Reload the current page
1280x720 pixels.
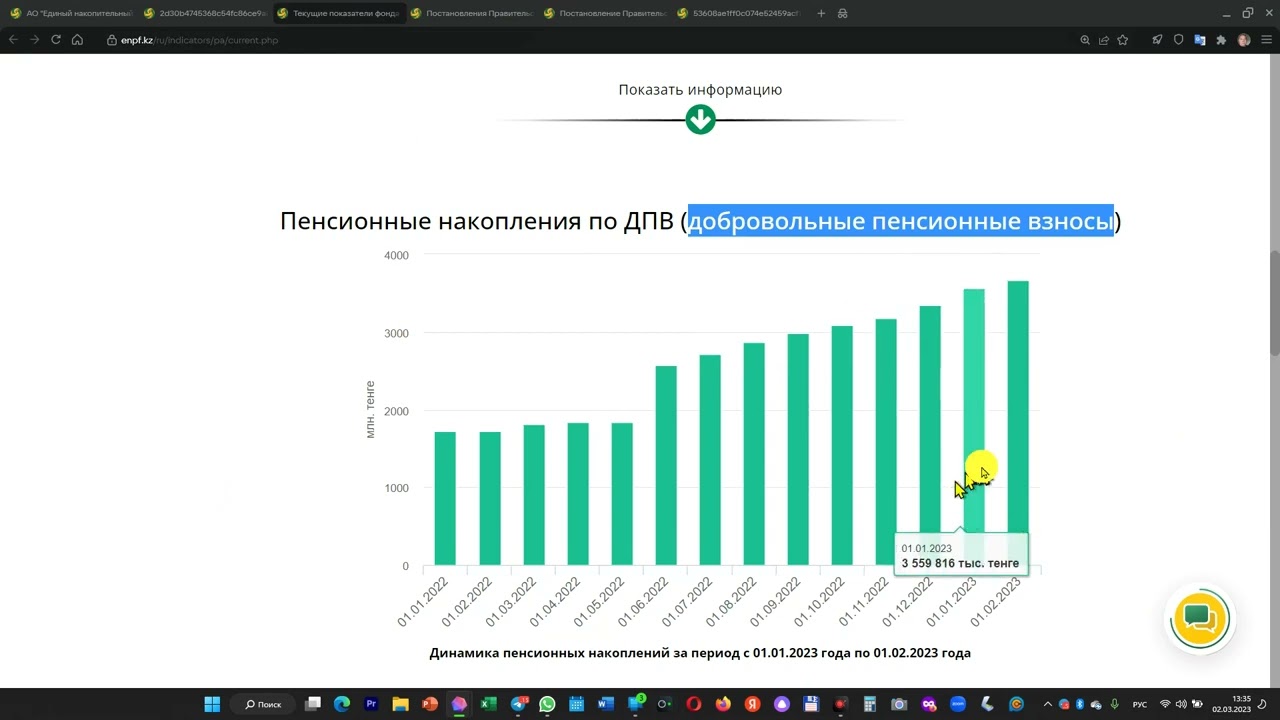point(56,40)
